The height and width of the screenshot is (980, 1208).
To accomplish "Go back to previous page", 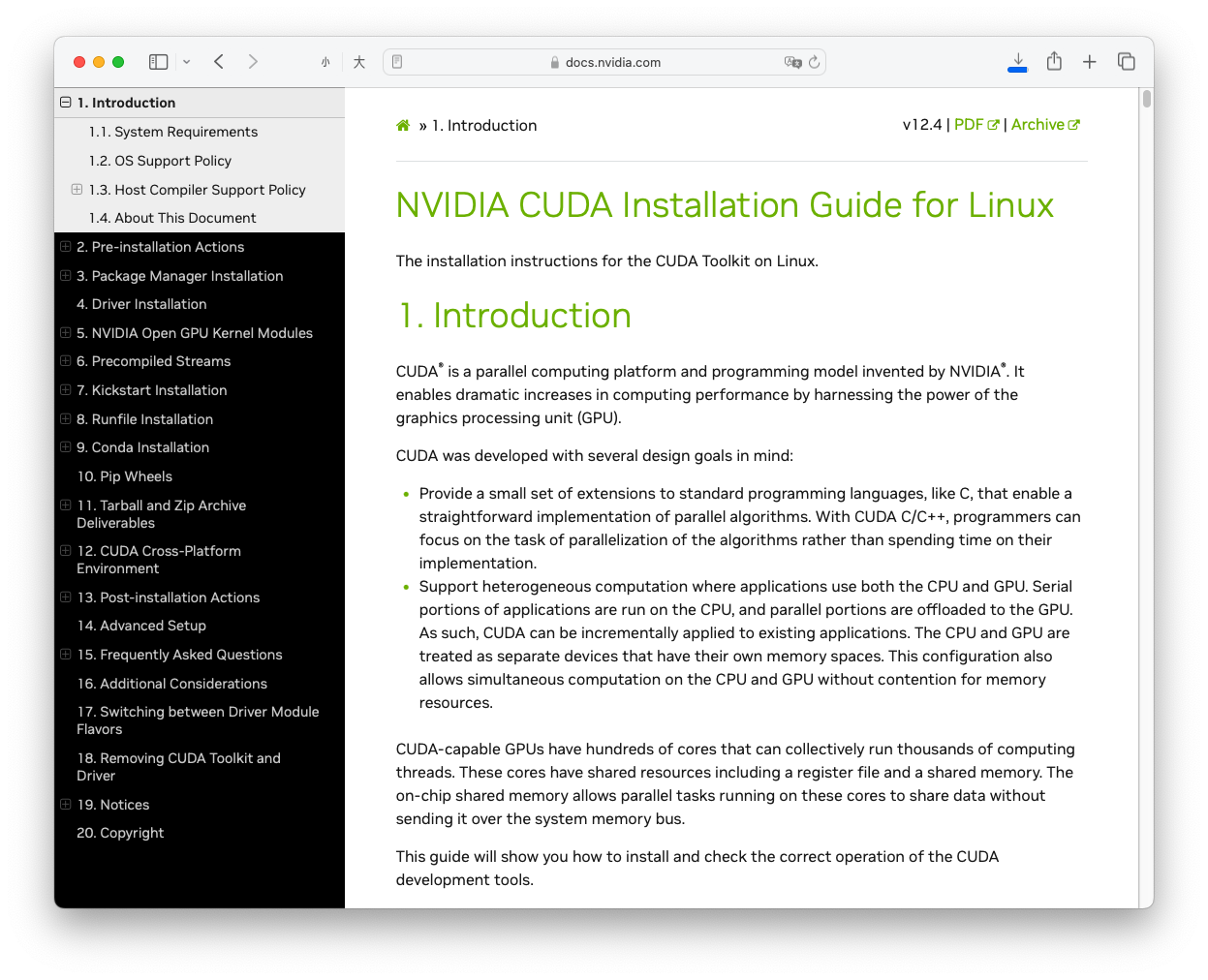I will click(x=219, y=62).
